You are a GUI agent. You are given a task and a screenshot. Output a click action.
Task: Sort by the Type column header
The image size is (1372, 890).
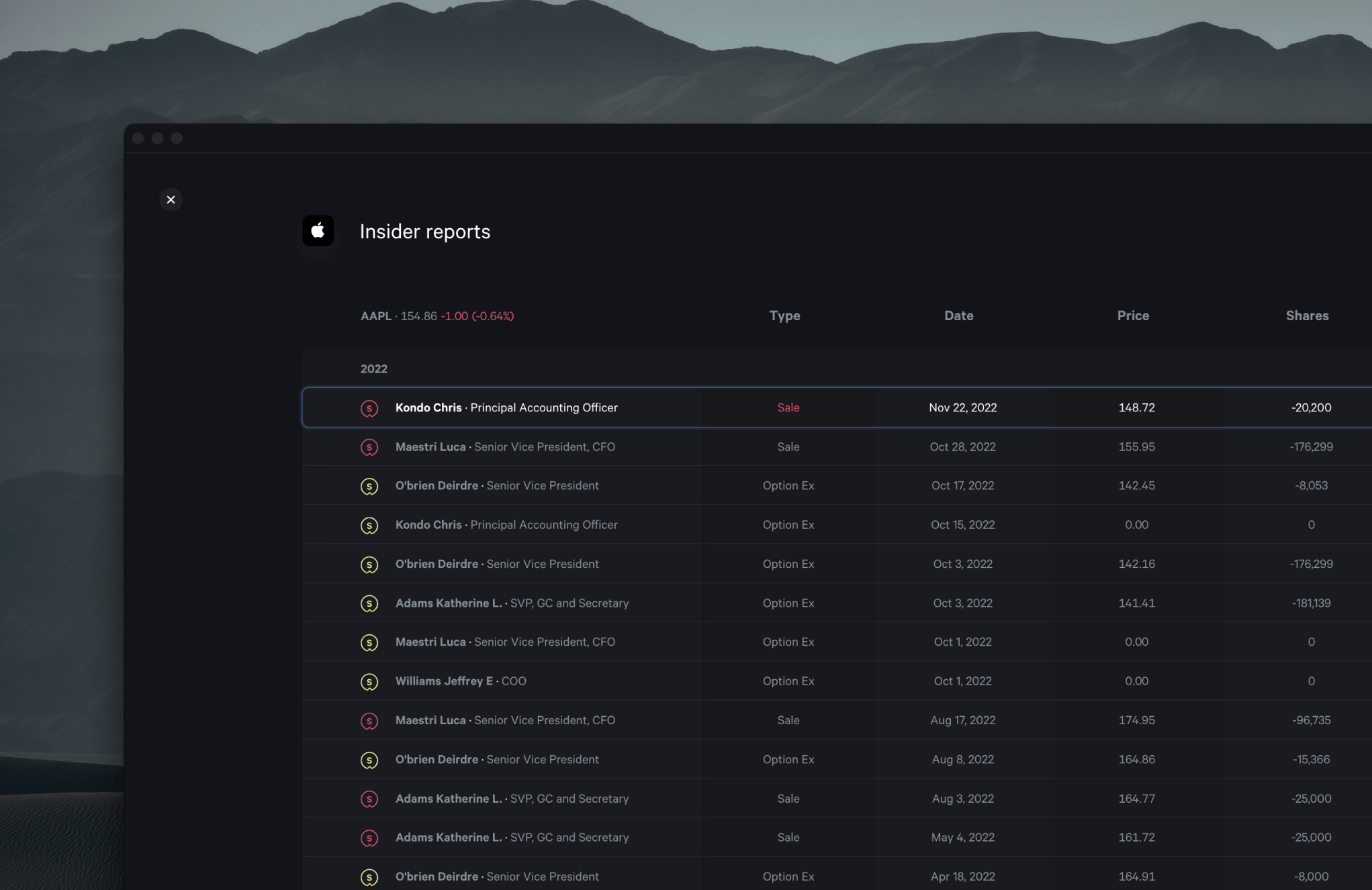(x=784, y=315)
